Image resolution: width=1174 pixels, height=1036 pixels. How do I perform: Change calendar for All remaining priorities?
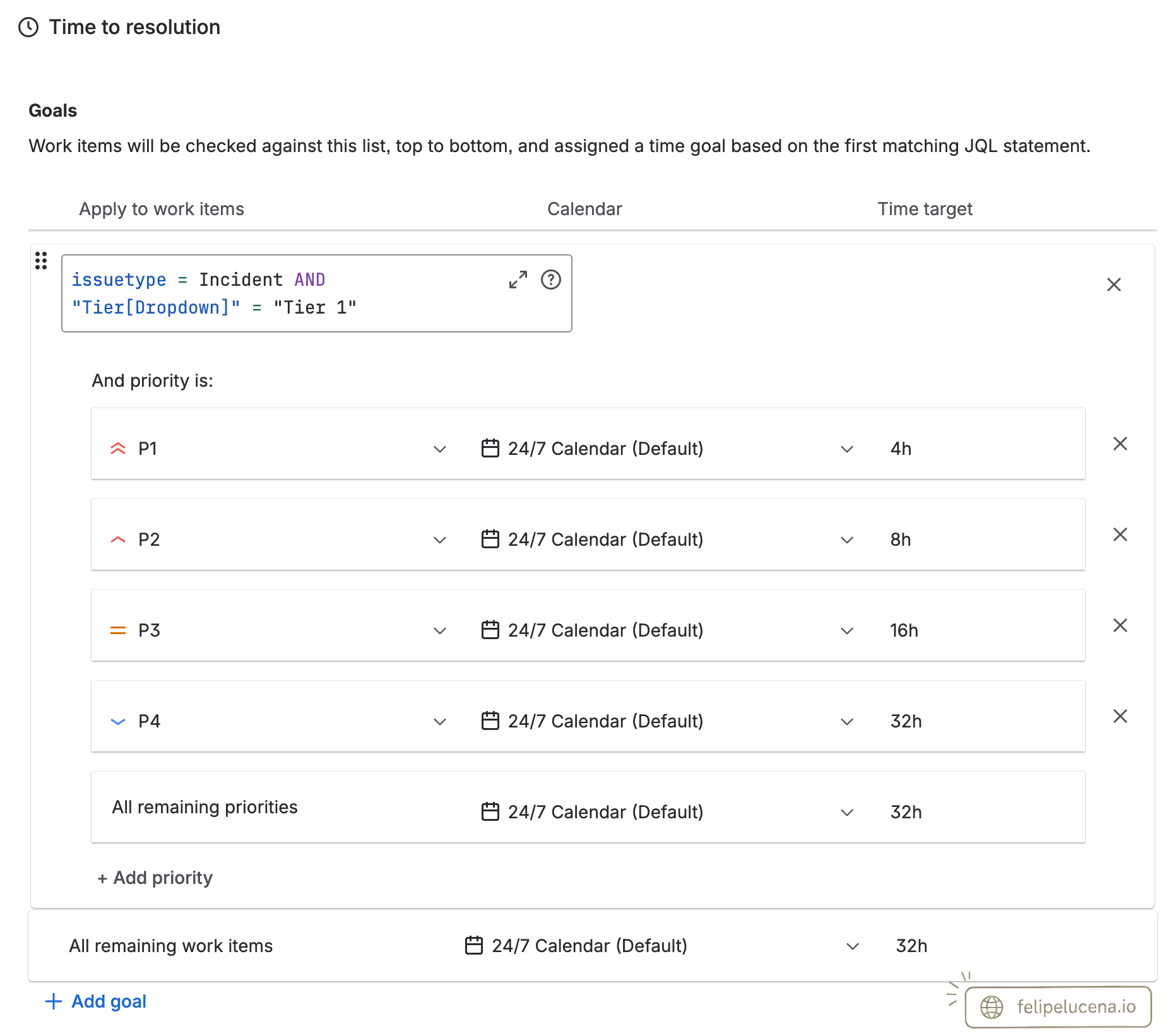point(667,812)
